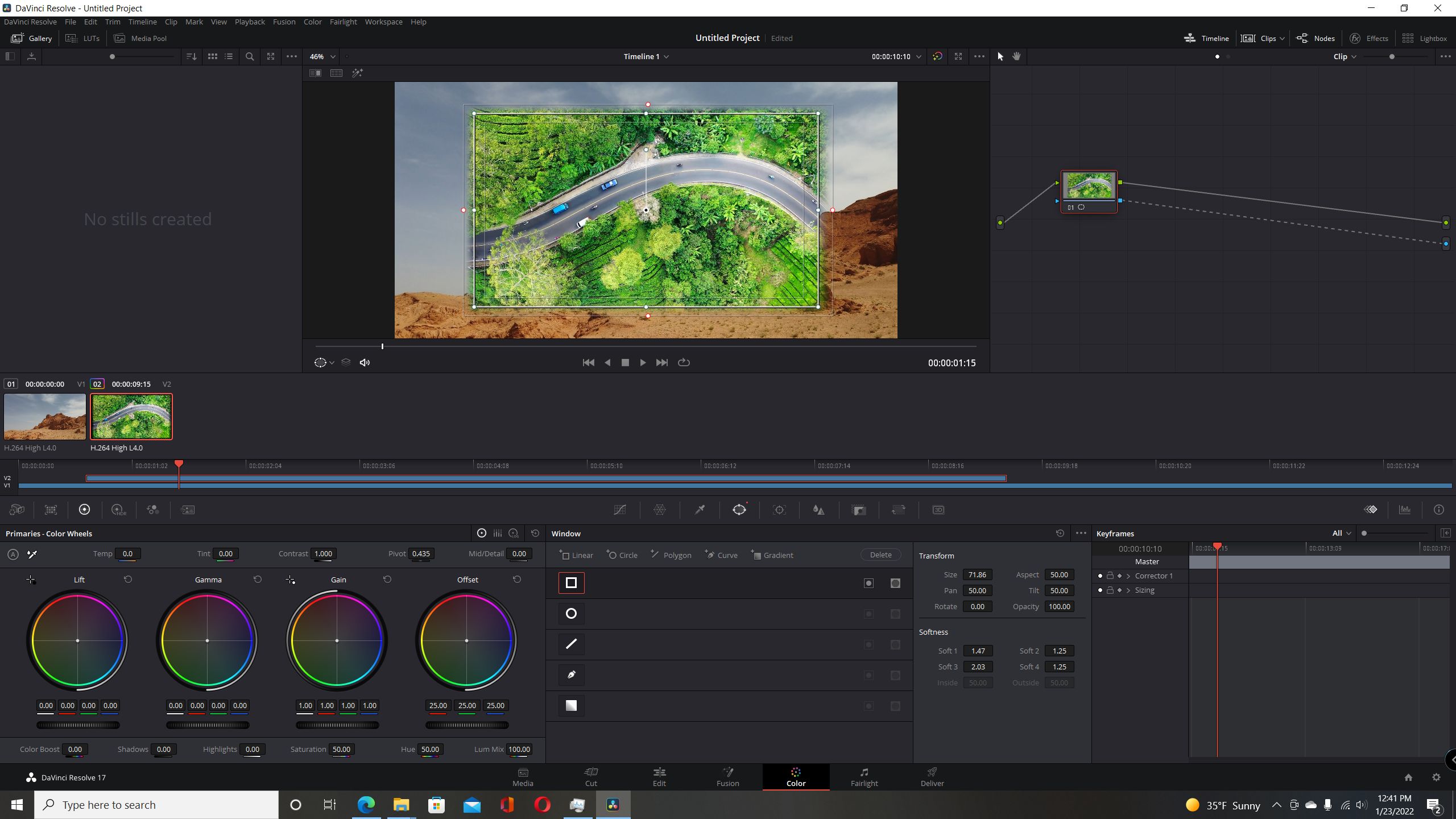This screenshot has height=819, width=1456.
Task: Toggle the Sizing node visibility
Action: pos(1099,590)
